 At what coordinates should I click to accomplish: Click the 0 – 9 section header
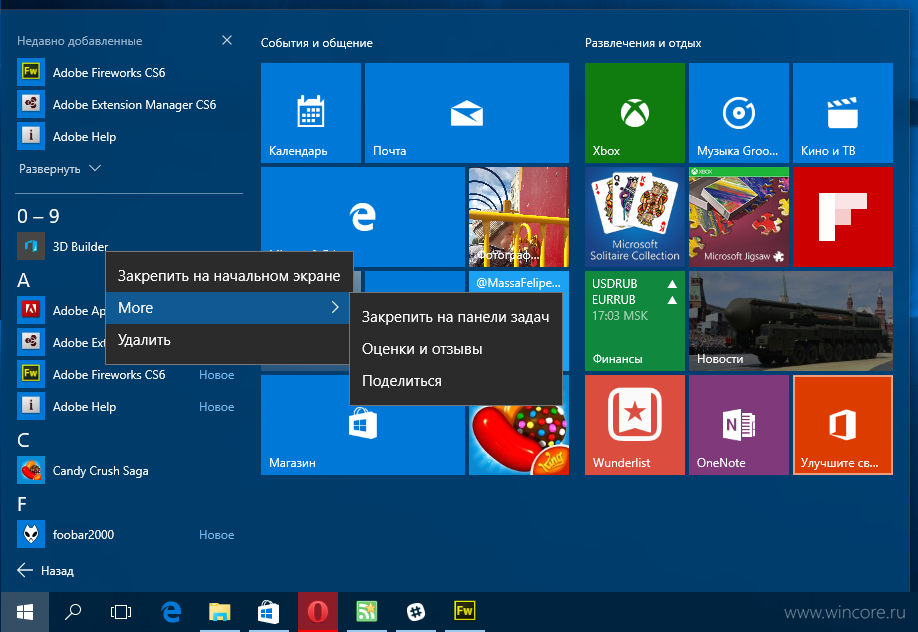click(38, 216)
